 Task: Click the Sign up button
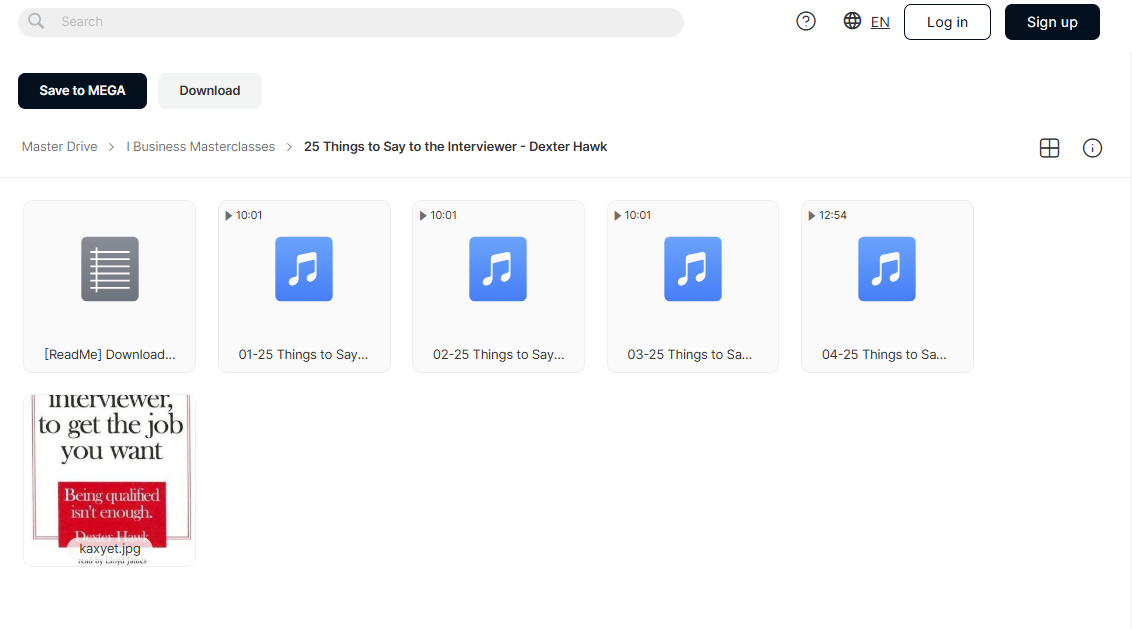(x=1052, y=22)
